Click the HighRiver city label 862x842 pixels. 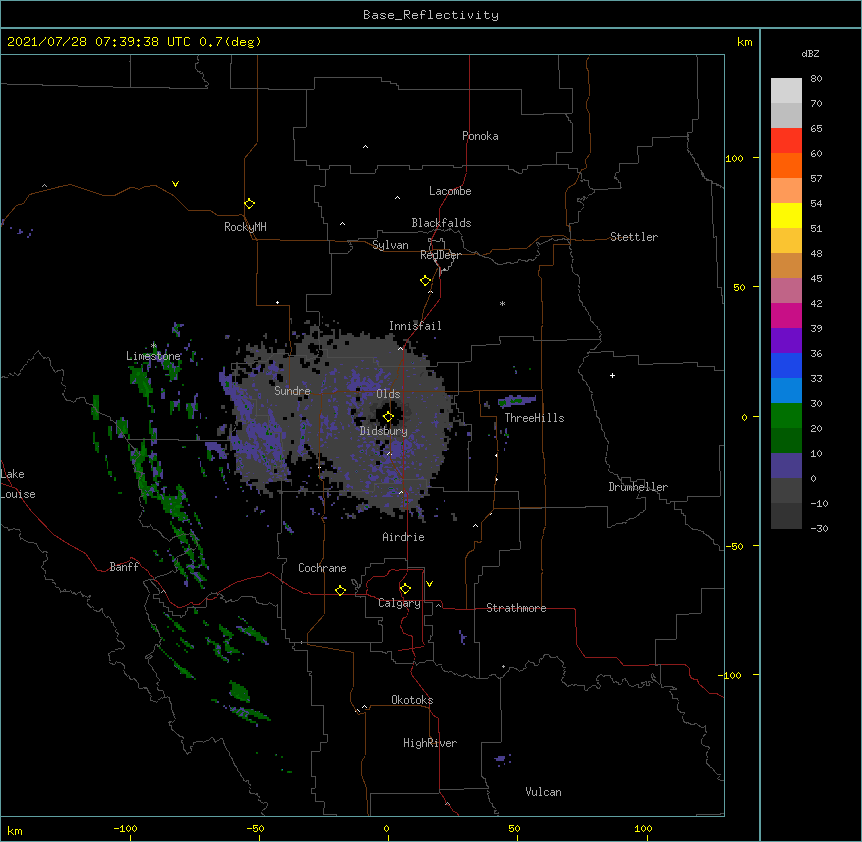click(430, 743)
